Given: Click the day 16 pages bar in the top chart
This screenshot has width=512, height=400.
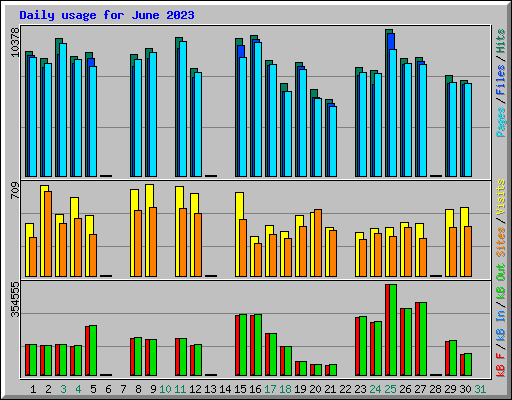Looking at the screenshot, I should (258, 109).
